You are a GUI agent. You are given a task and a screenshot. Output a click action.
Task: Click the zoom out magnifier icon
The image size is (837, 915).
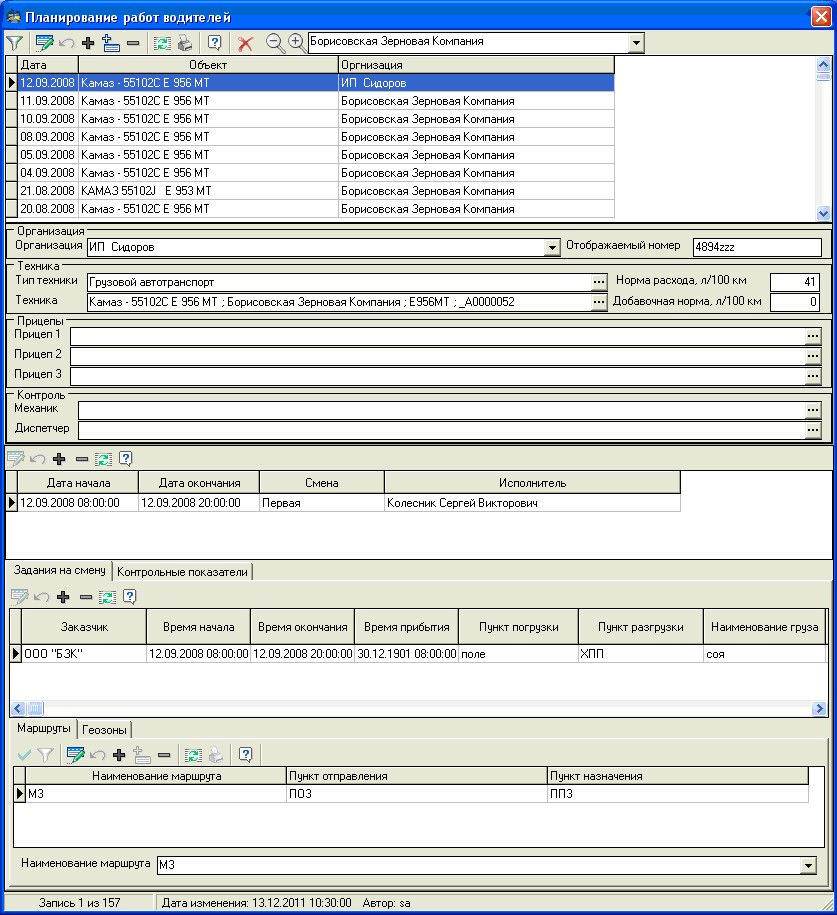(274, 43)
